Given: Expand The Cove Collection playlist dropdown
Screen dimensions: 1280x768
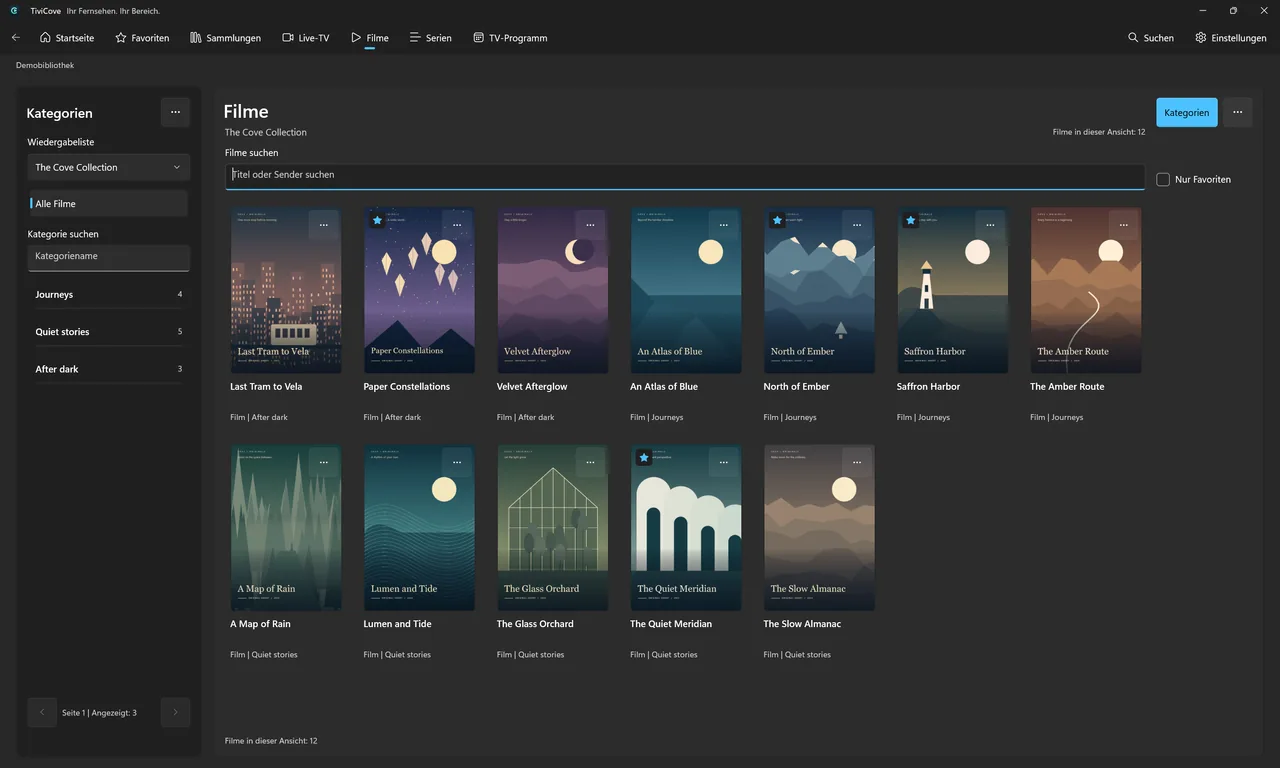Looking at the screenshot, I should tap(108, 167).
